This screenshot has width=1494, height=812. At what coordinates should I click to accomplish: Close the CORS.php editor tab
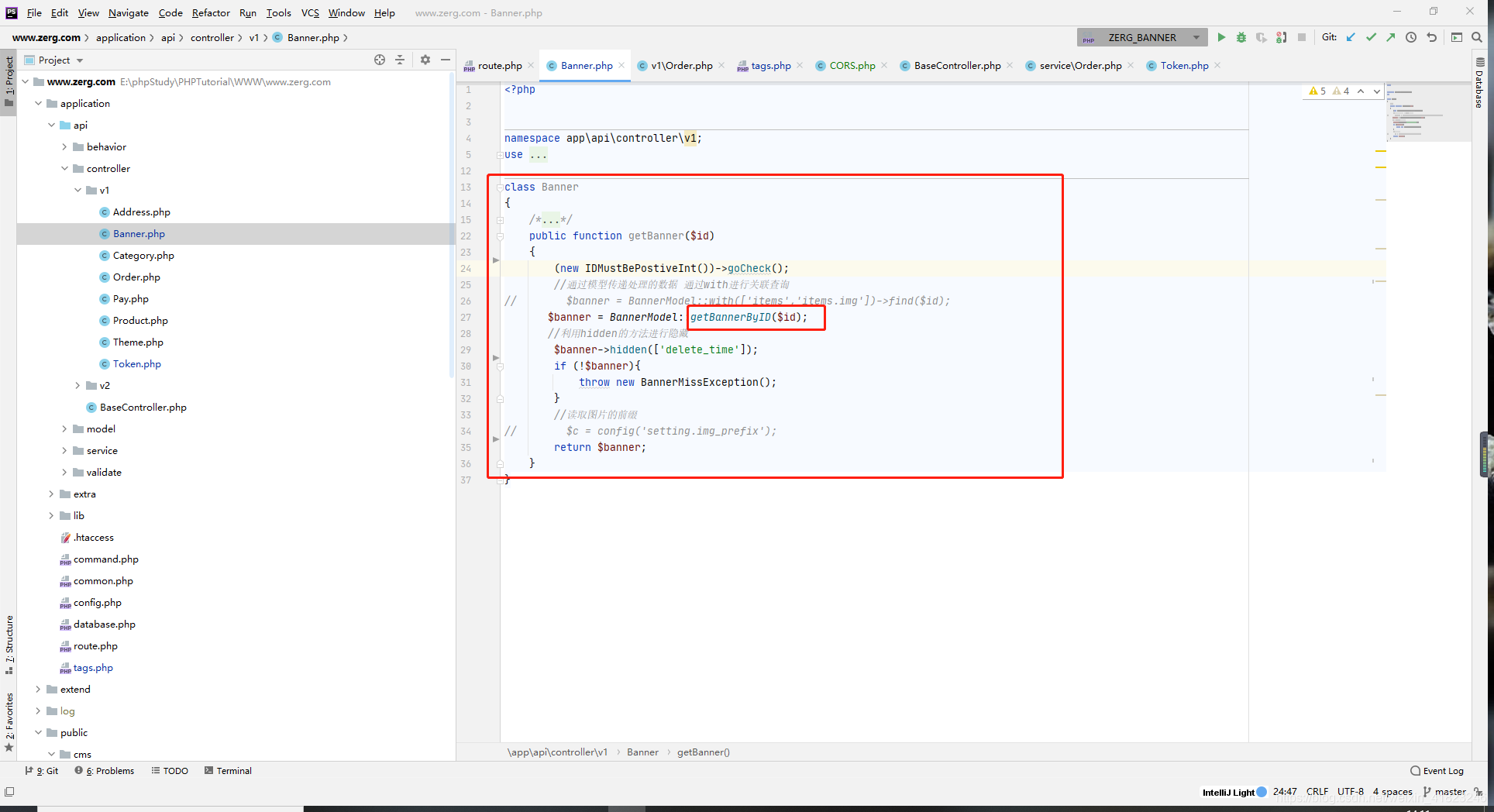point(884,66)
